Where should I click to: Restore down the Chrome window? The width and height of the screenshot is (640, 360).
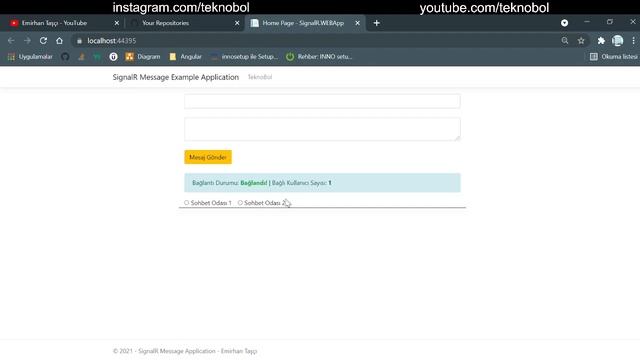pyautogui.click(x=610, y=22)
